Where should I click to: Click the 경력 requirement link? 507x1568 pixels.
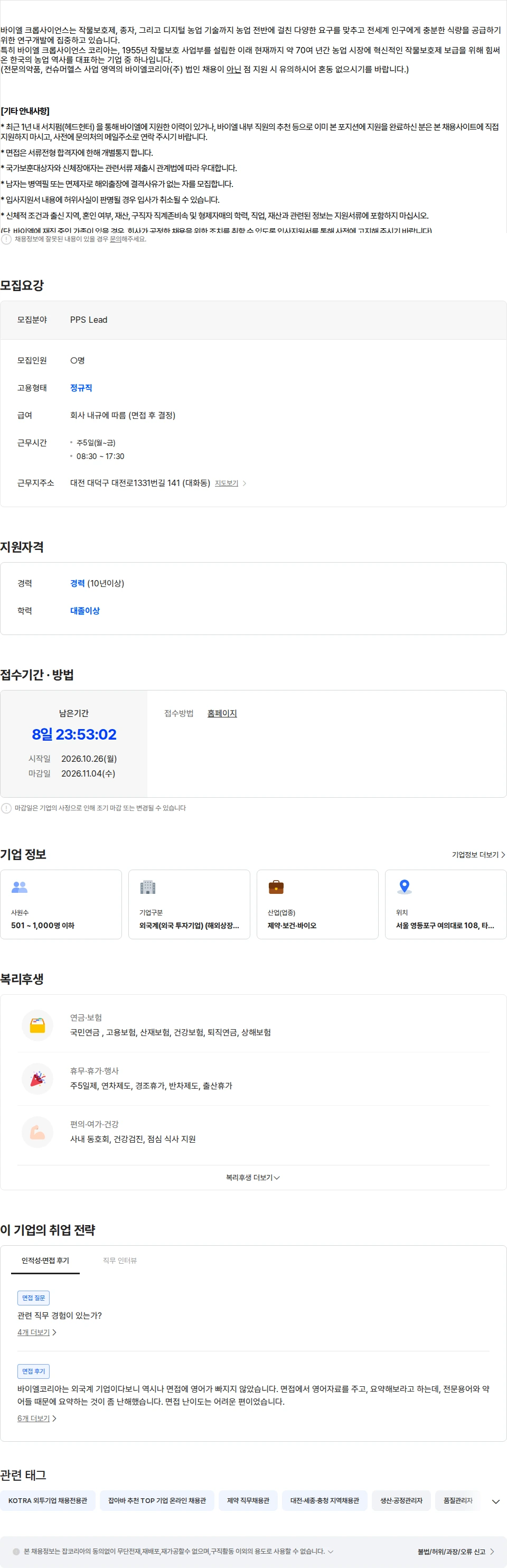click(x=77, y=583)
